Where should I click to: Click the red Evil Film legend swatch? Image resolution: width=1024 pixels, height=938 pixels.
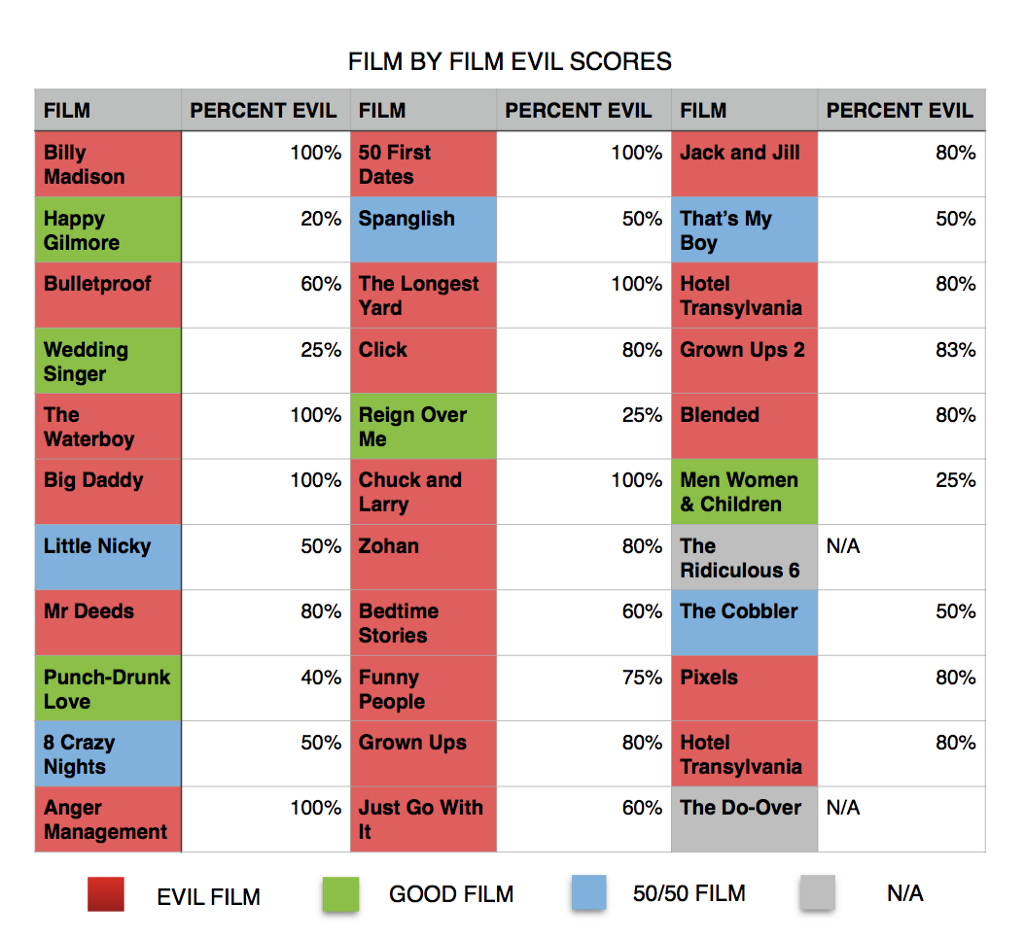pyautogui.click(x=106, y=894)
